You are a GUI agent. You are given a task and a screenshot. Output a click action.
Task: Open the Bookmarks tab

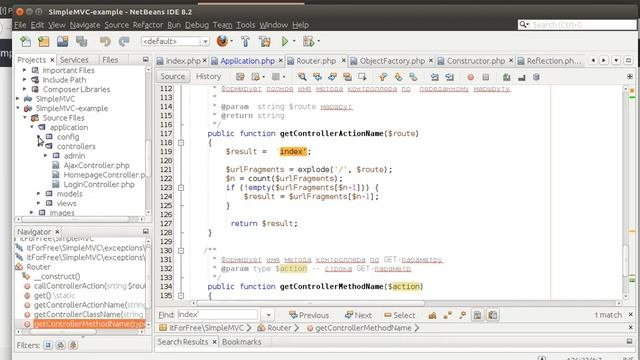[x=242, y=342]
